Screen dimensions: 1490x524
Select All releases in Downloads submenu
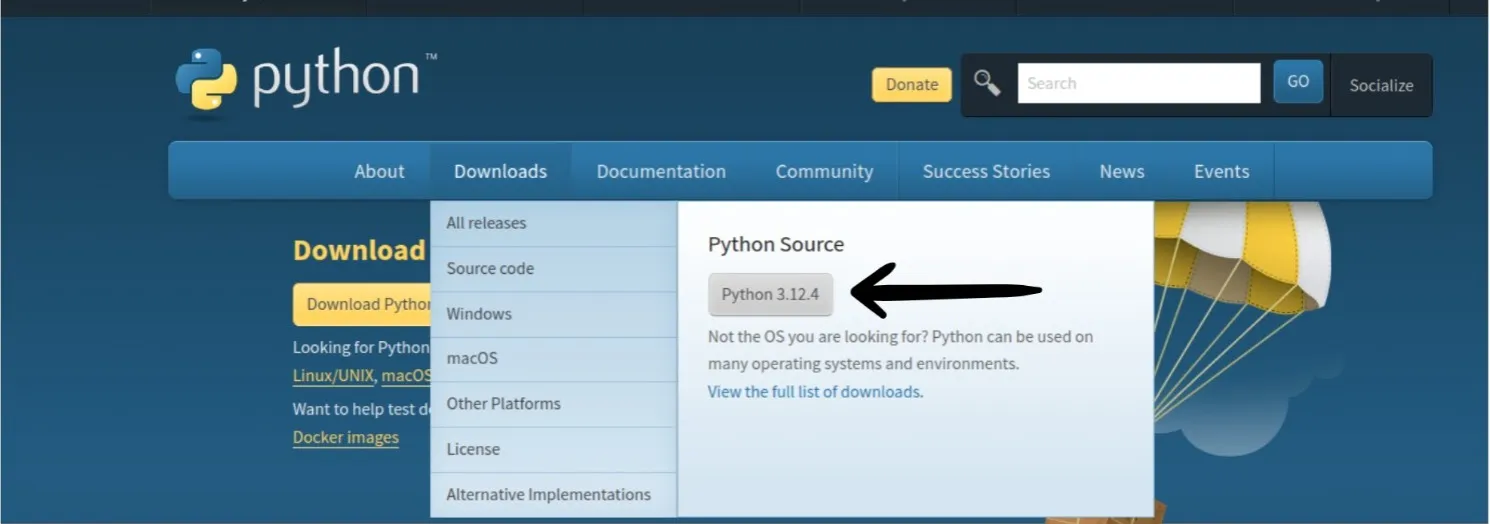pos(554,223)
